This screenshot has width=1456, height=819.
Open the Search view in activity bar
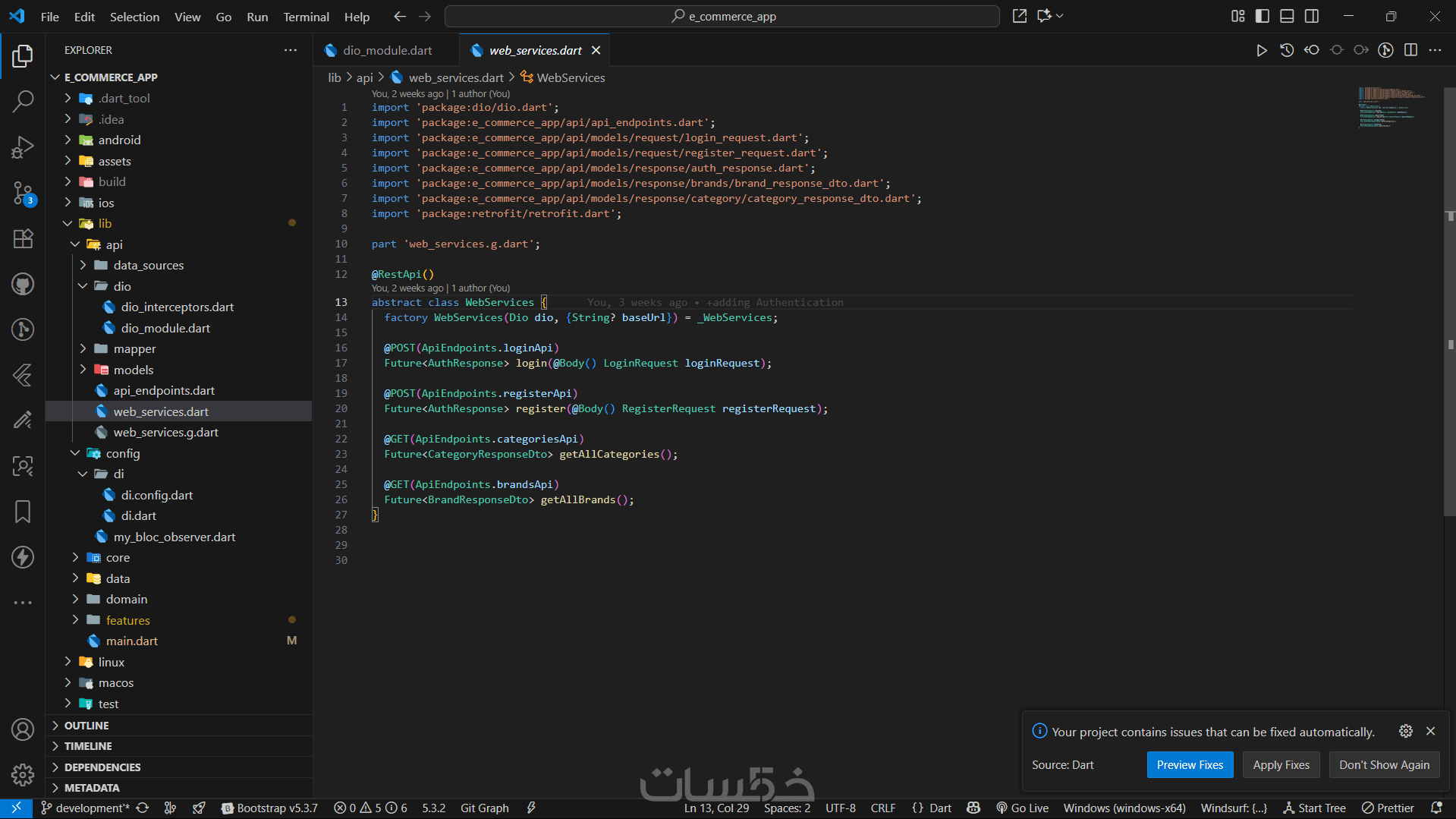23,101
